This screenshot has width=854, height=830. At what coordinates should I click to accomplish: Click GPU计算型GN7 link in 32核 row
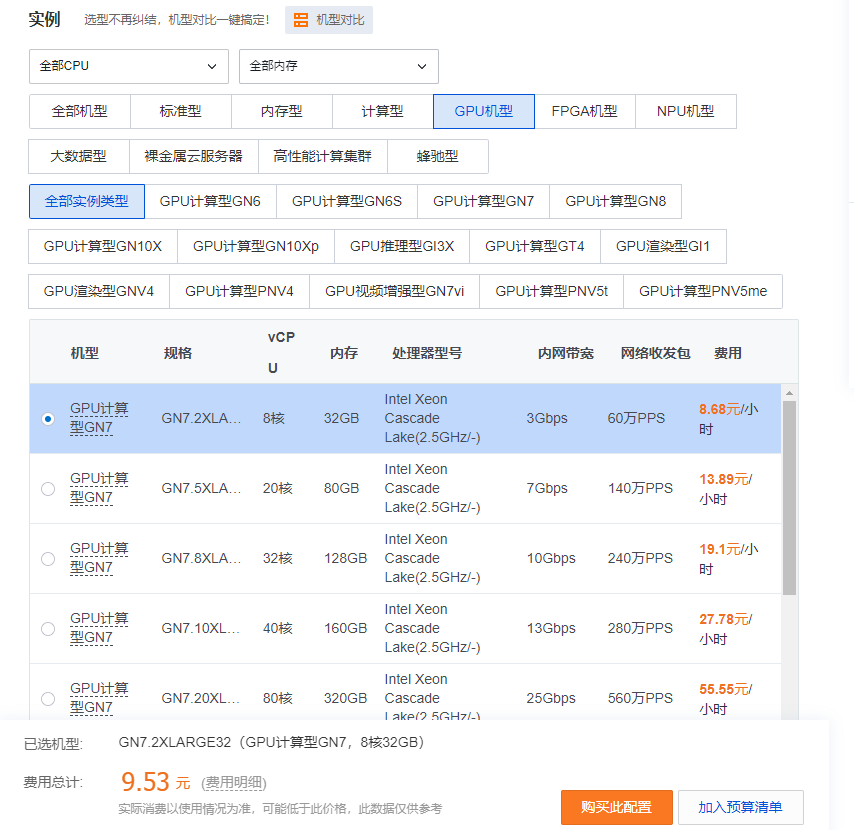[99, 558]
